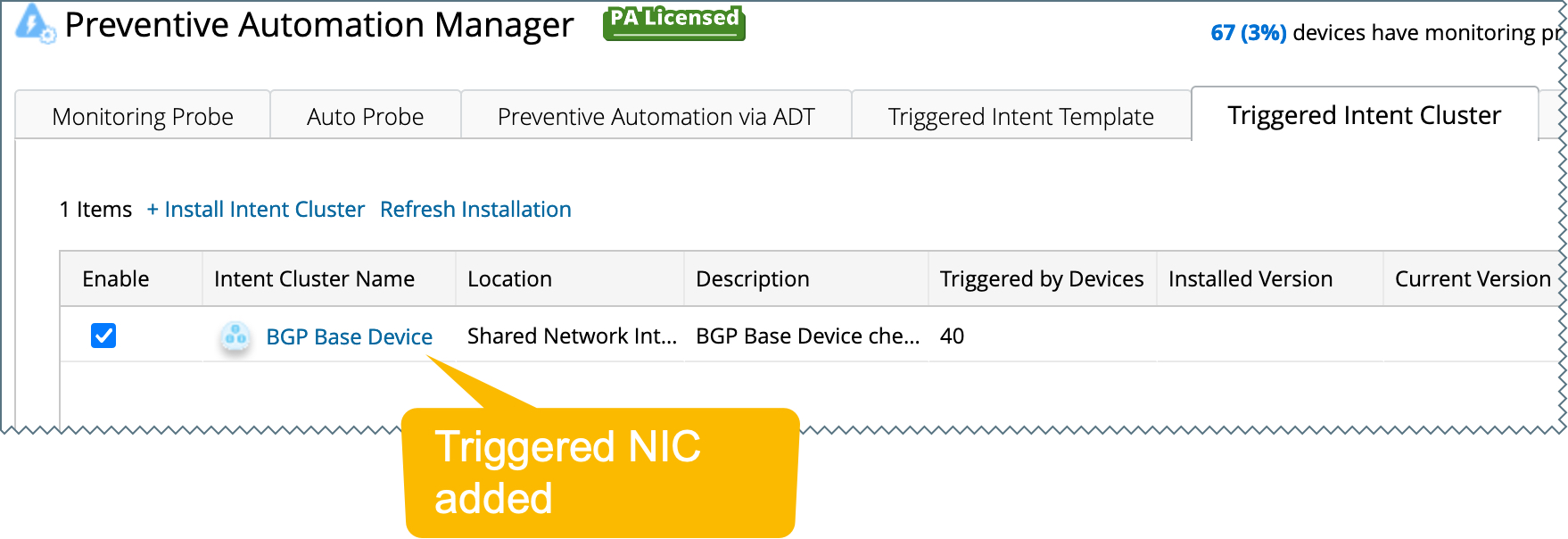
Task: Click the 67 (3%) devices link
Action: pyautogui.click(x=1248, y=33)
